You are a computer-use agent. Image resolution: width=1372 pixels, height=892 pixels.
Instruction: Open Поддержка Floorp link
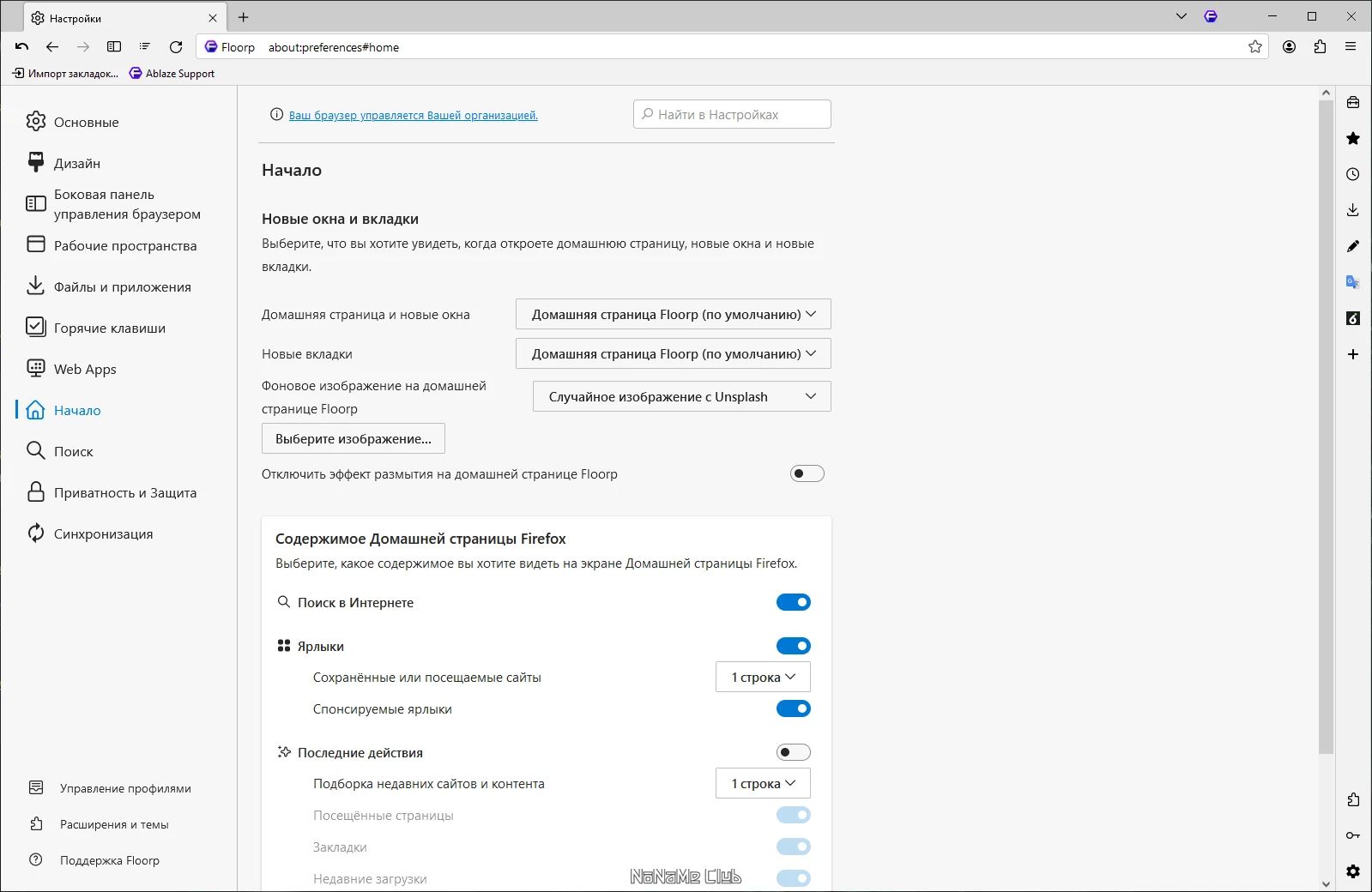(94, 860)
